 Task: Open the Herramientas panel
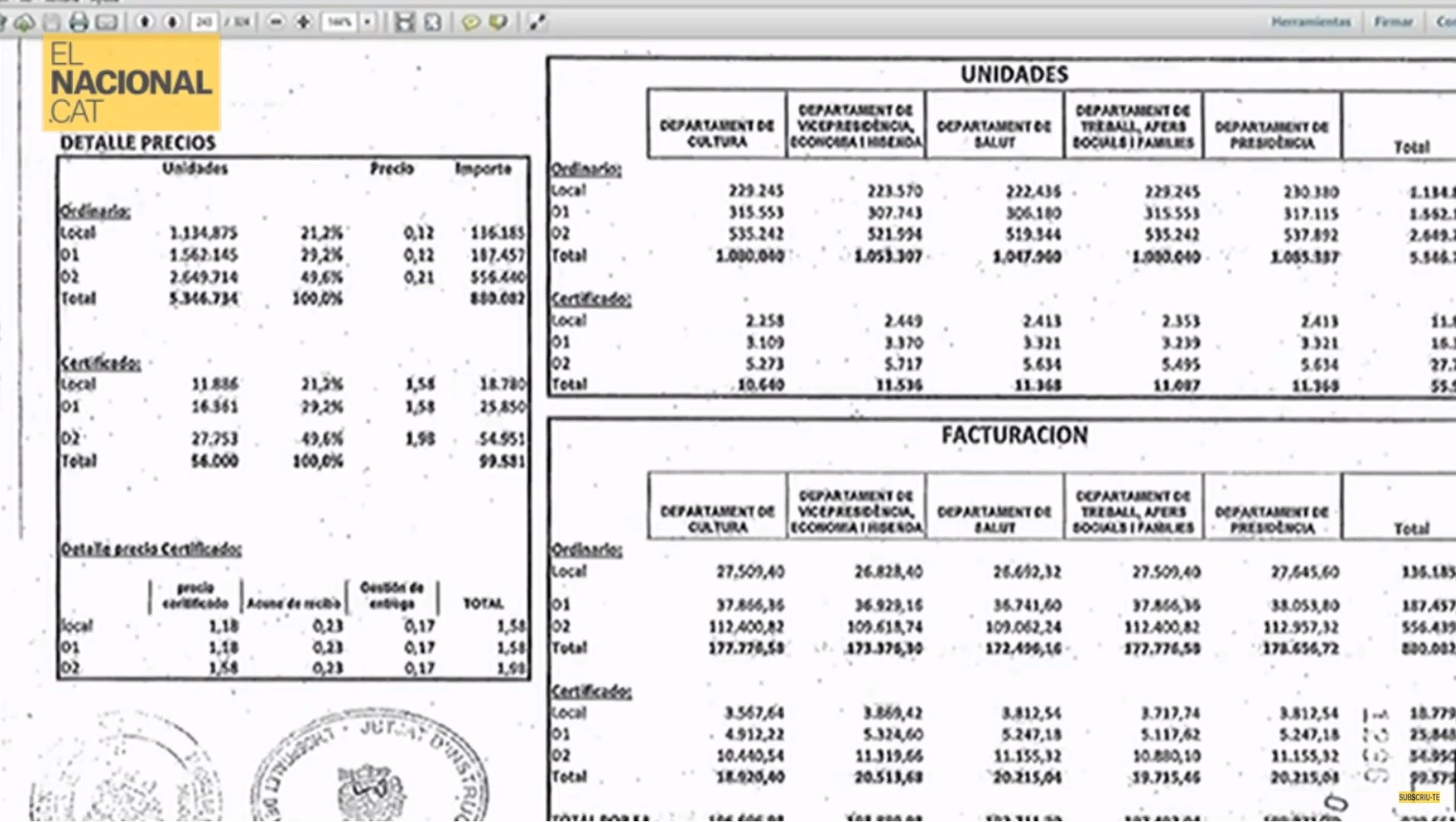pos(1311,21)
